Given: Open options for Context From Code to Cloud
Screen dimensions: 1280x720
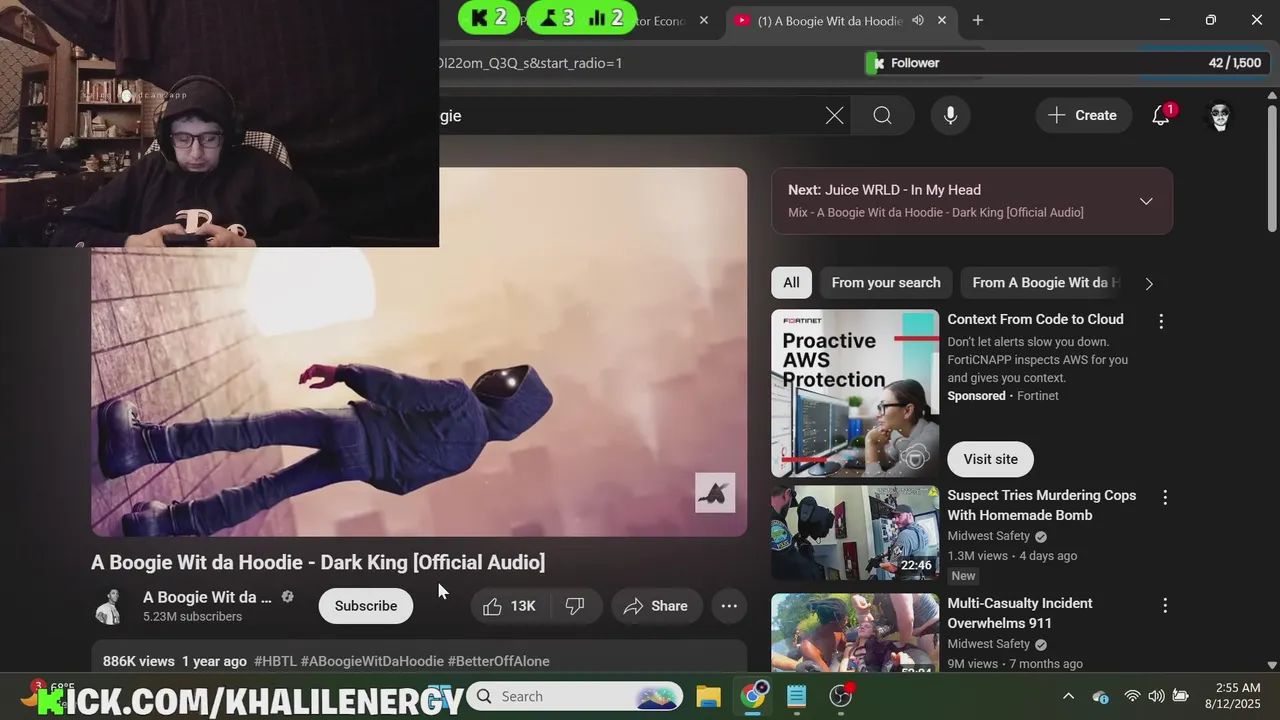Looking at the screenshot, I should [1161, 322].
